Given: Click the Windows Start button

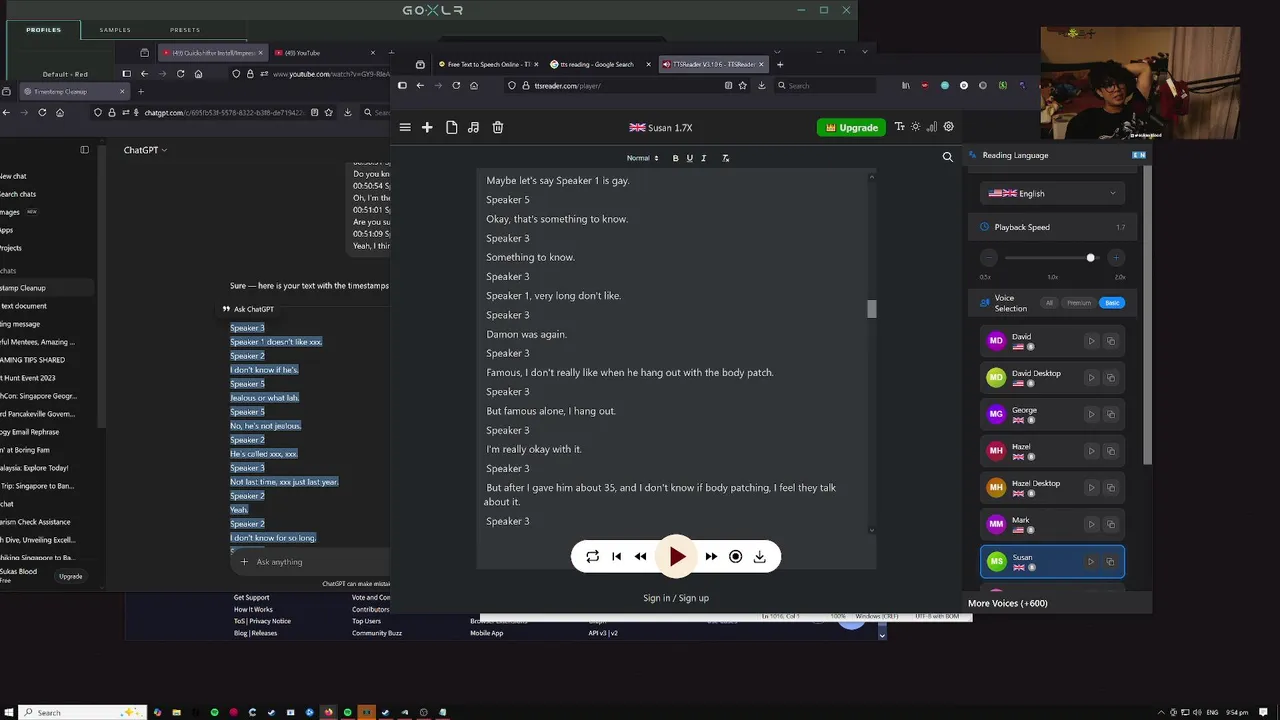Looking at the screenshot, I should pos(8,712).
